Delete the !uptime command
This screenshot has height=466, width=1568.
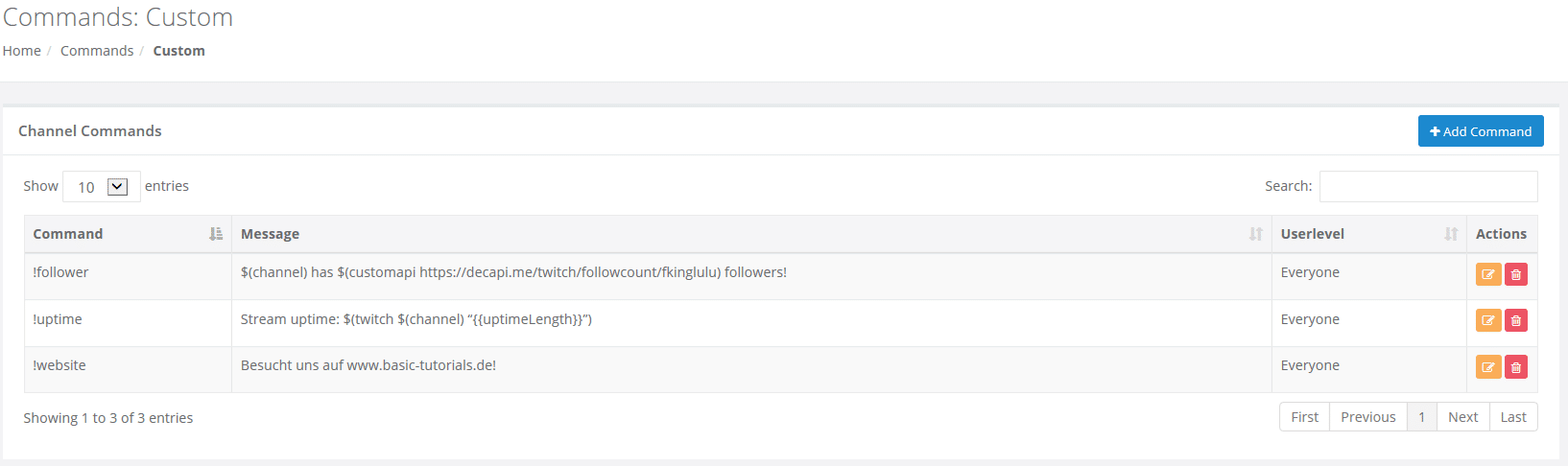(x=1516, y=320)
